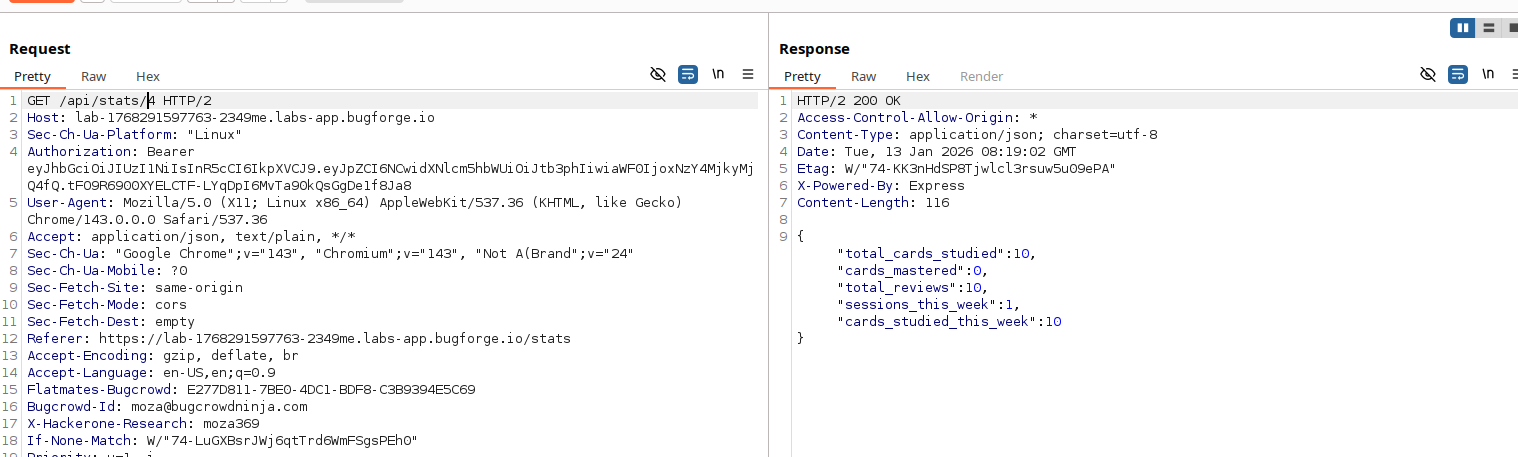Switch Request view to Hex tab
The width and height of the screenshot is (1518, 457).
pyautogui.click(x=148, y=76)
